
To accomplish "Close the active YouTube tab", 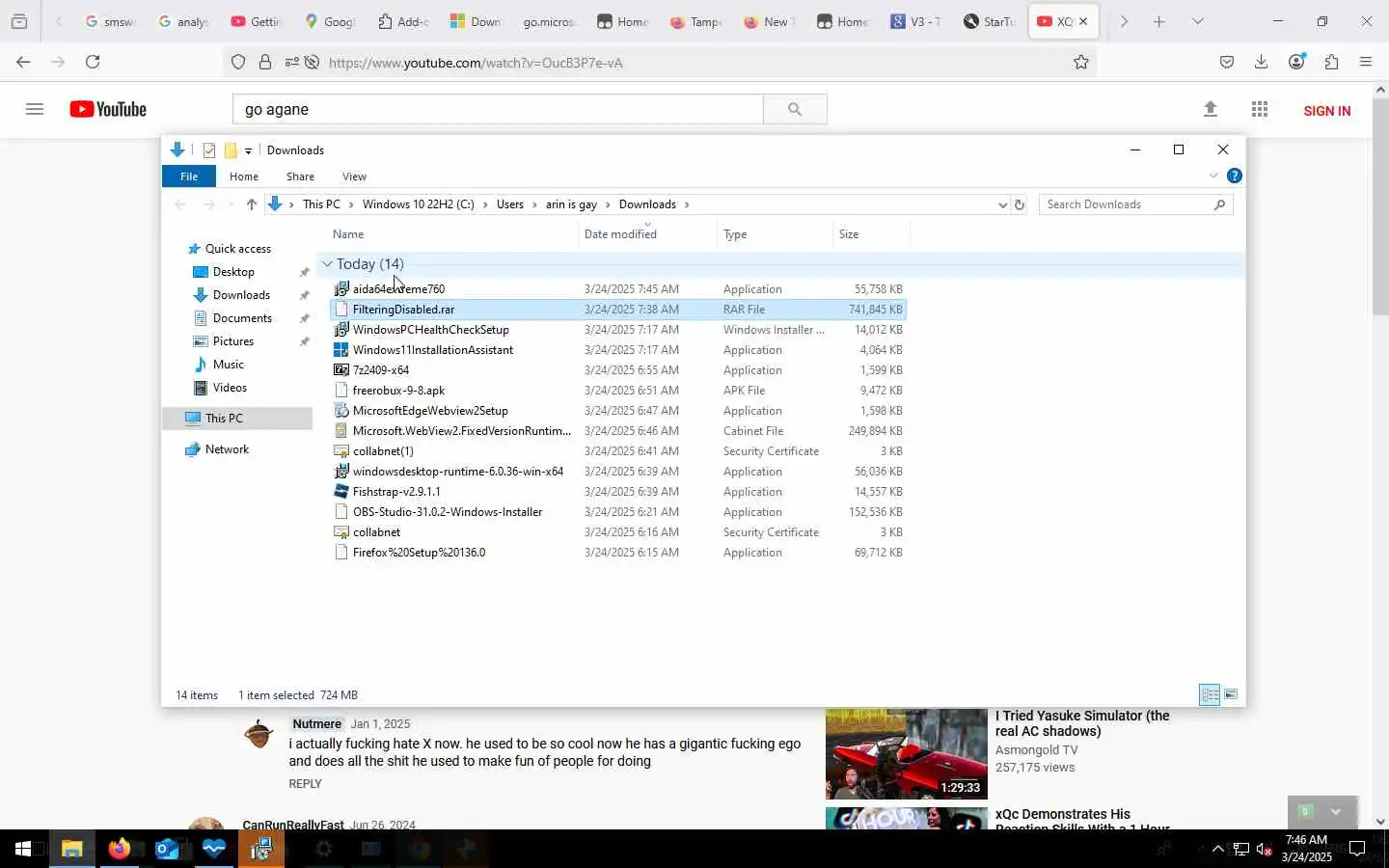I will (x=1083, y=21).
